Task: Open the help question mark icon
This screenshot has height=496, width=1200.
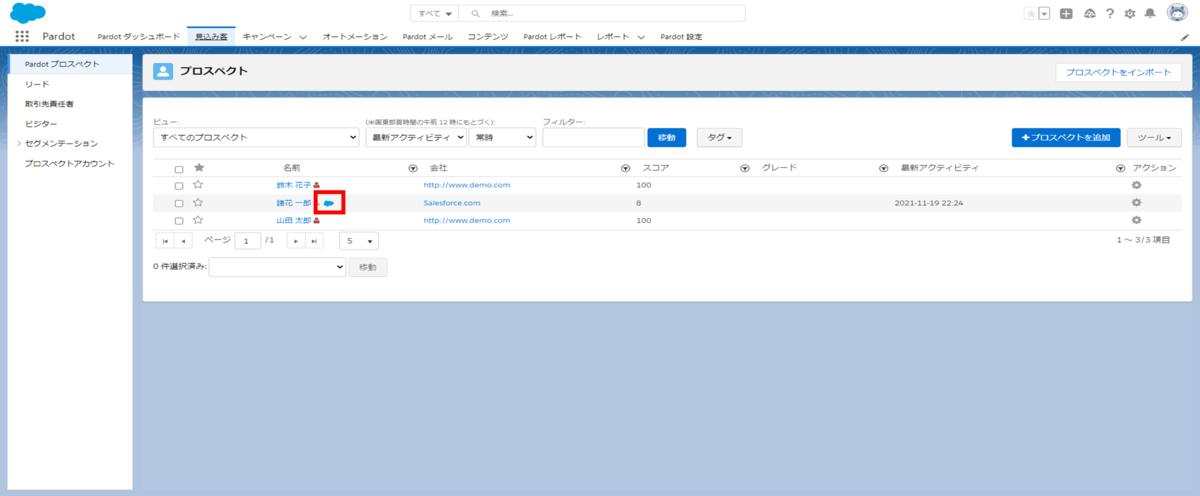Action: [1110, 13]
